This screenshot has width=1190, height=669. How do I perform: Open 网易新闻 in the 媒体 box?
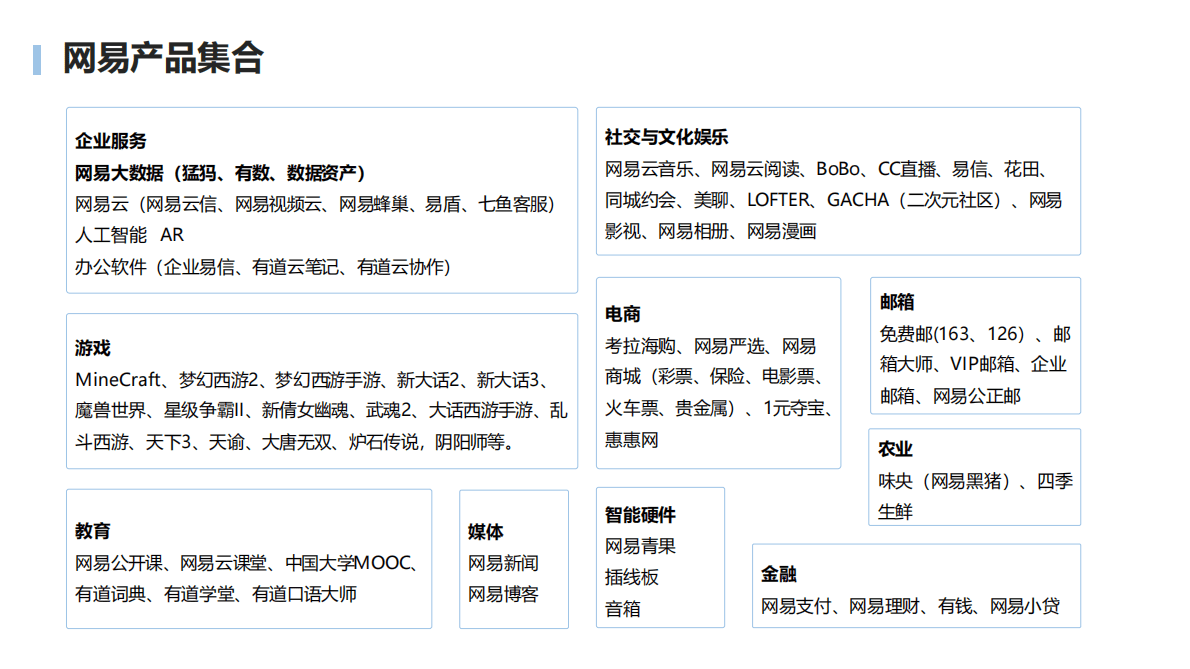502,562
